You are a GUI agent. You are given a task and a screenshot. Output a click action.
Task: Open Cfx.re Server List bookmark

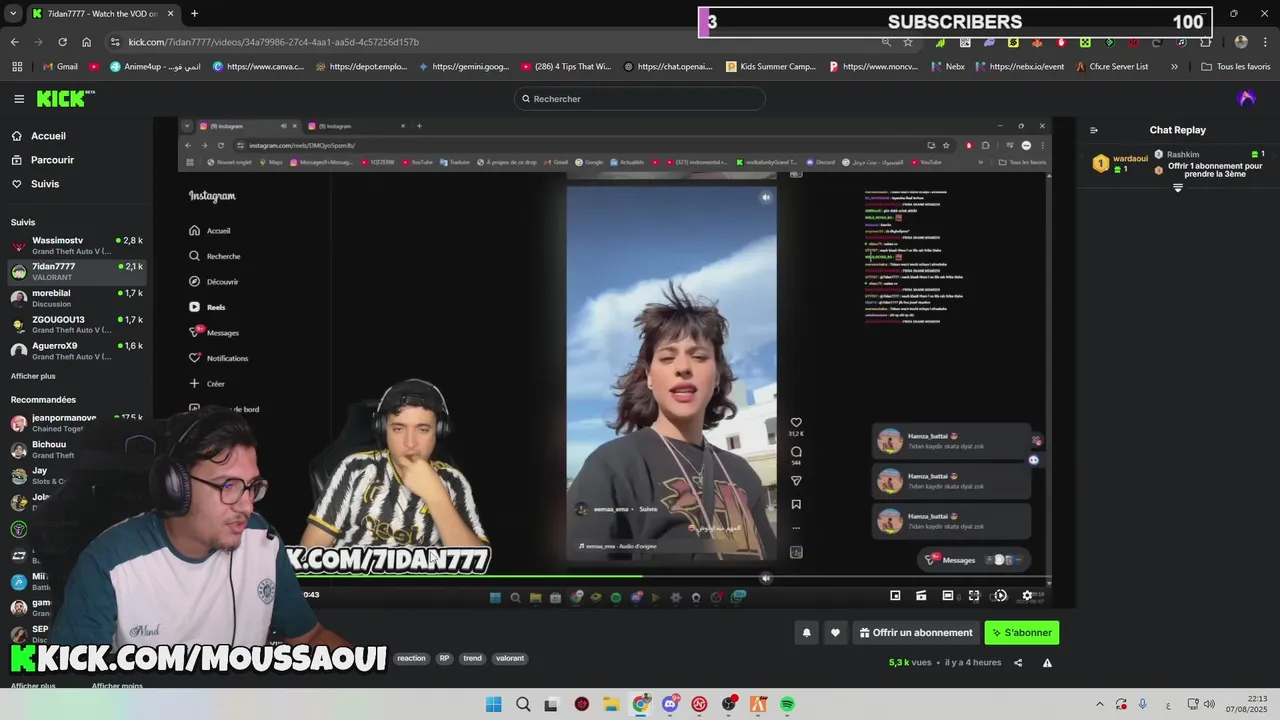point(1112,66)
